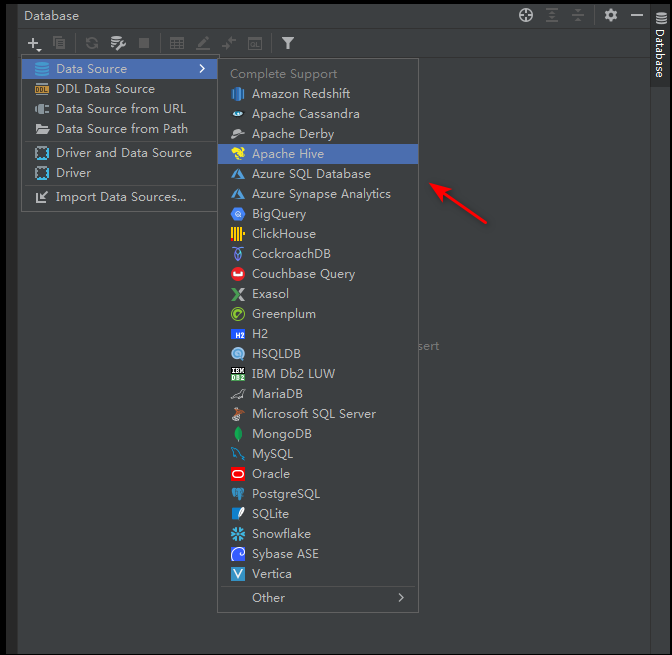The height and width of the screenshot is (655, 672).
Task: Choose DDL Data Source
Action: [x=120, y=89]
